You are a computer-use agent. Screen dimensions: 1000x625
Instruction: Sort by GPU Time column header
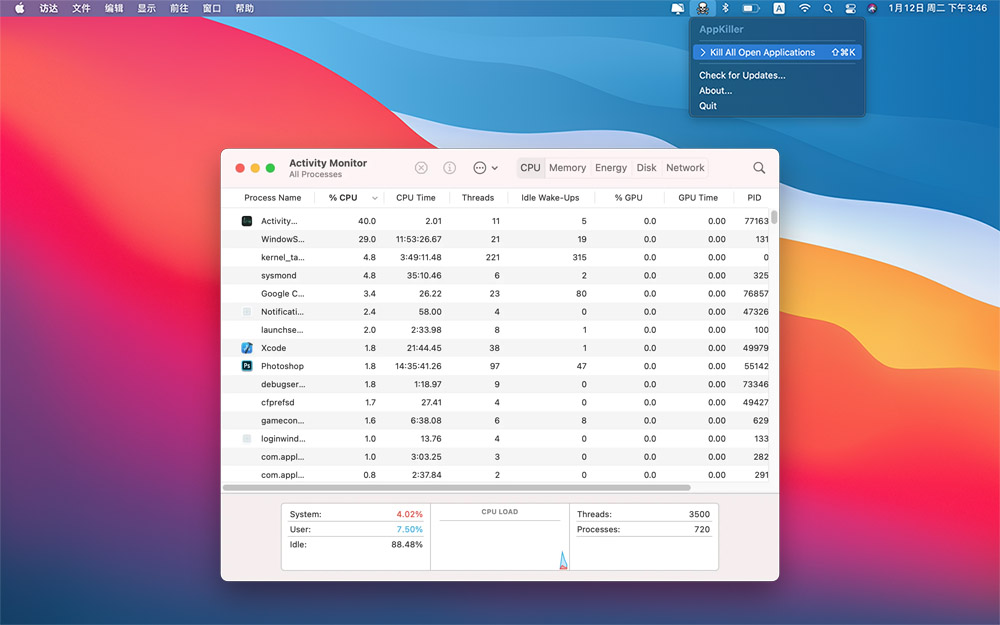click(x=698, y=198)
